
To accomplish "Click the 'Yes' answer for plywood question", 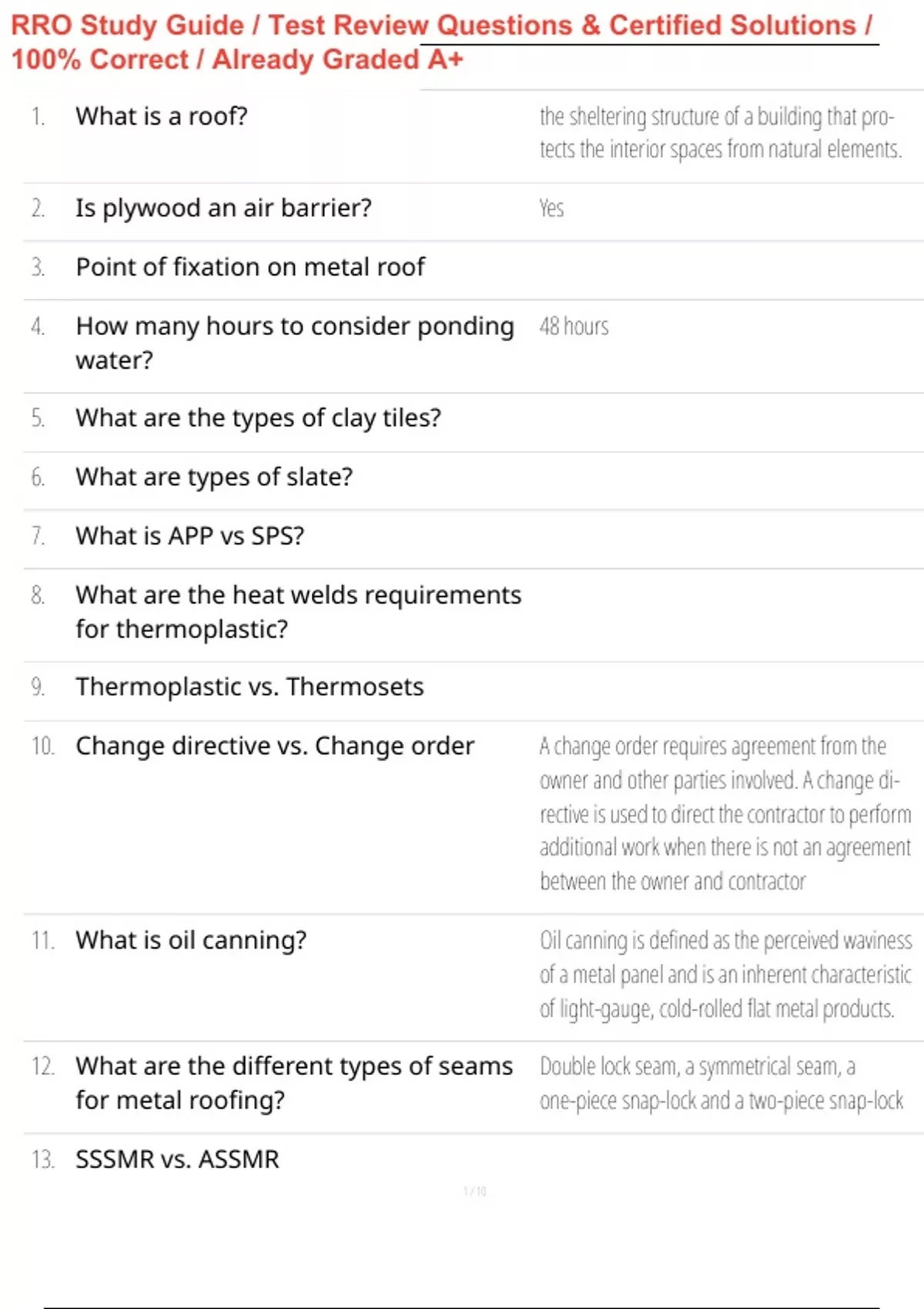I will [551, 208].
